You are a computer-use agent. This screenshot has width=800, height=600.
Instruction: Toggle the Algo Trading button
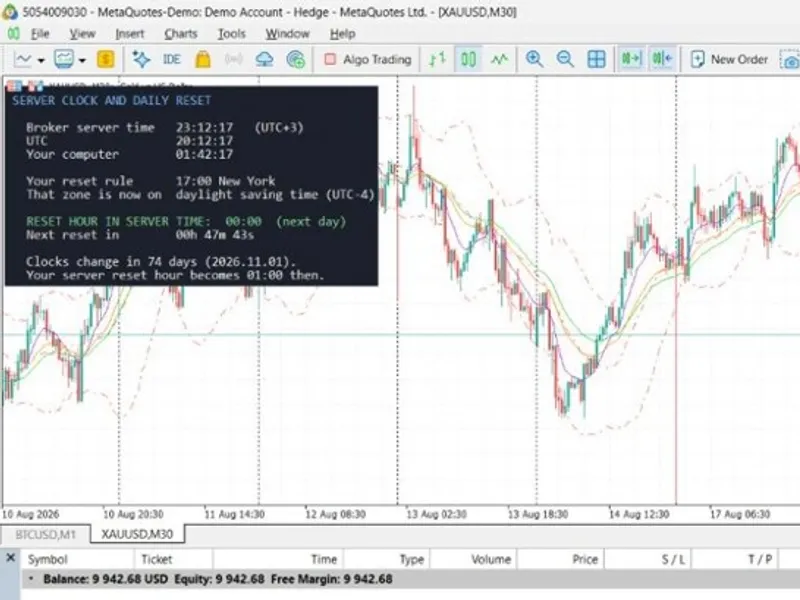[x=368, y=59]
